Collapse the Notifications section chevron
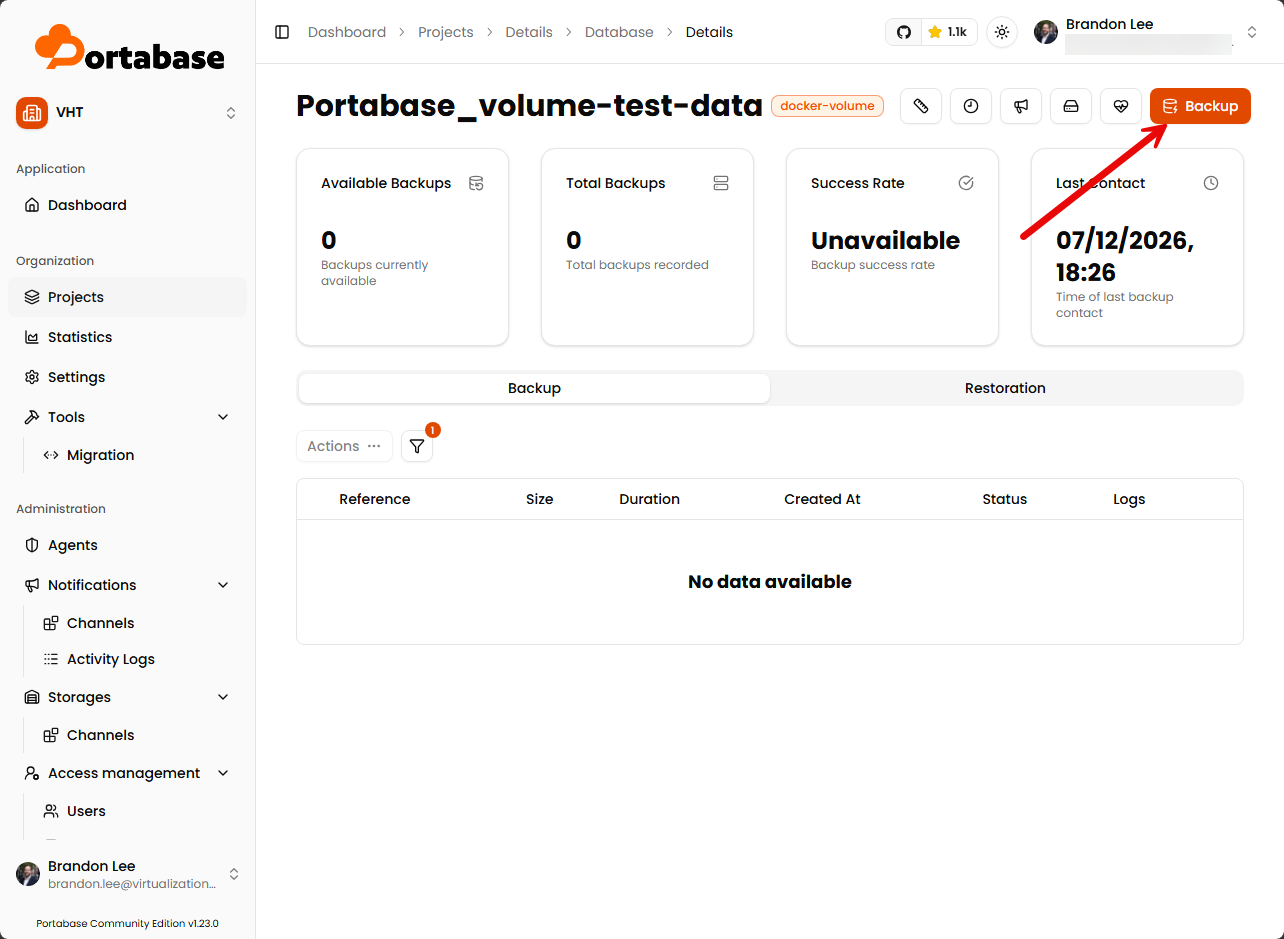Screen dimensions: 1284x939 (x=223, y=585)
